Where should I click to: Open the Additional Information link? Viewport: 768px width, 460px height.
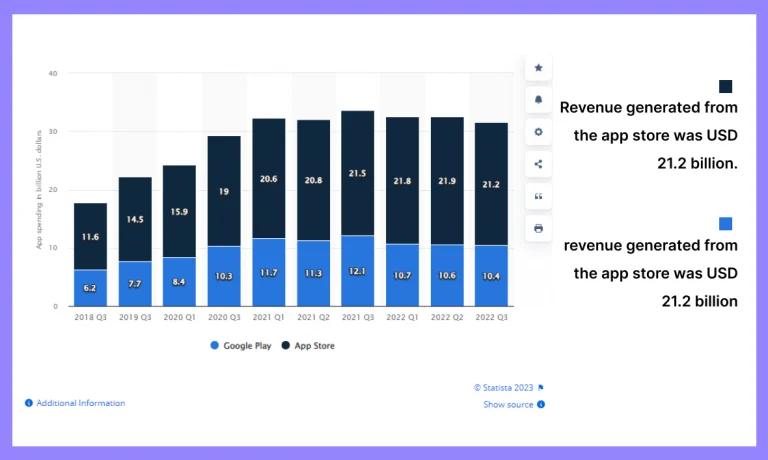pyautogui.click(x=81, y=403)
